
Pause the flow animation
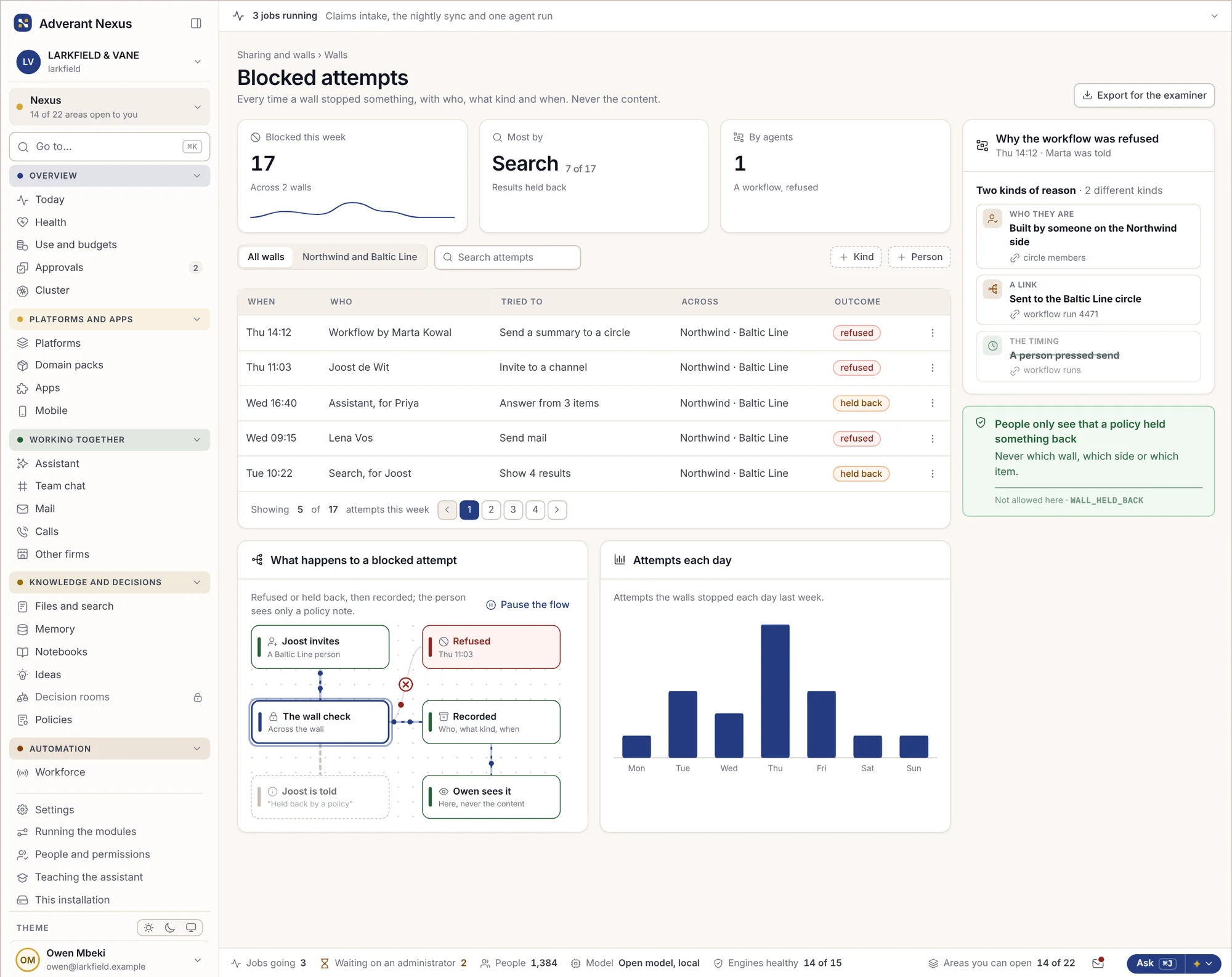coord(527,605)
